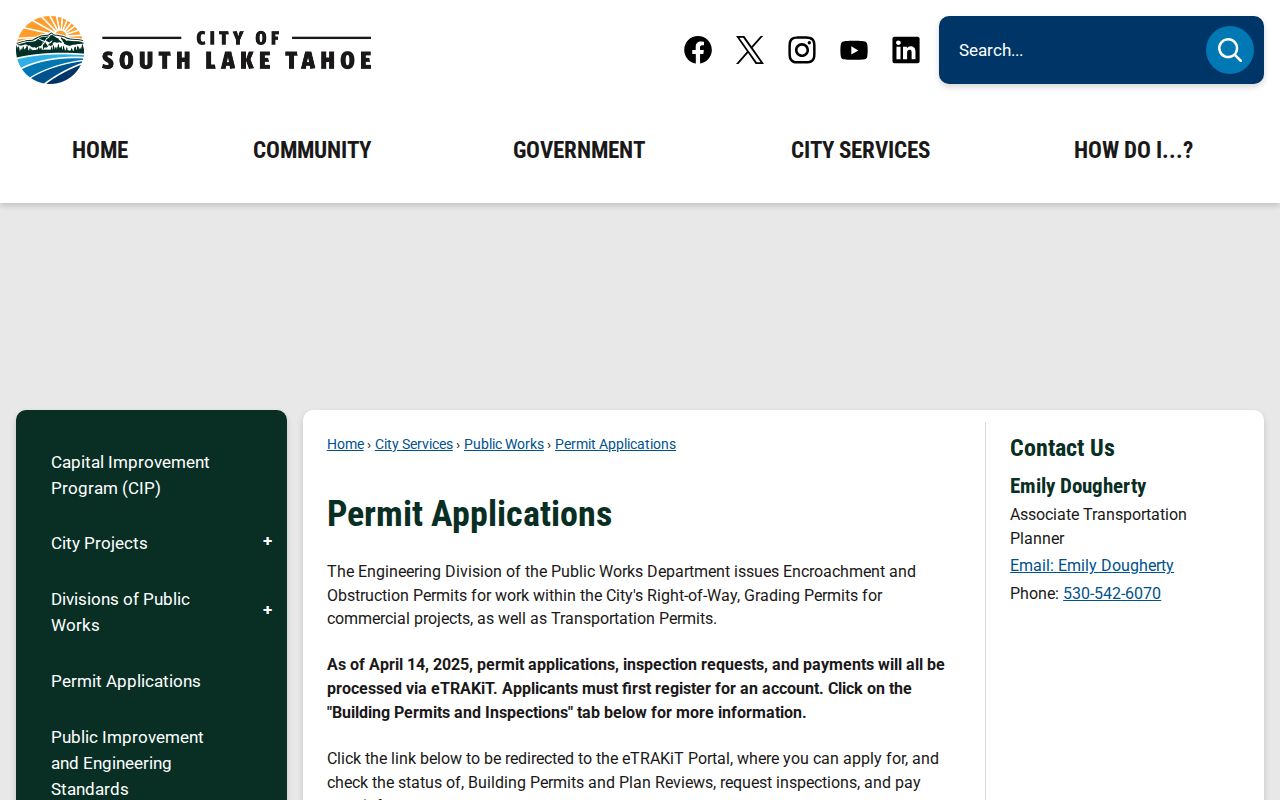Select Permit Applications in the sidebar
The width and height of the screenshot is (1280, 800).
tap(126, 681)
